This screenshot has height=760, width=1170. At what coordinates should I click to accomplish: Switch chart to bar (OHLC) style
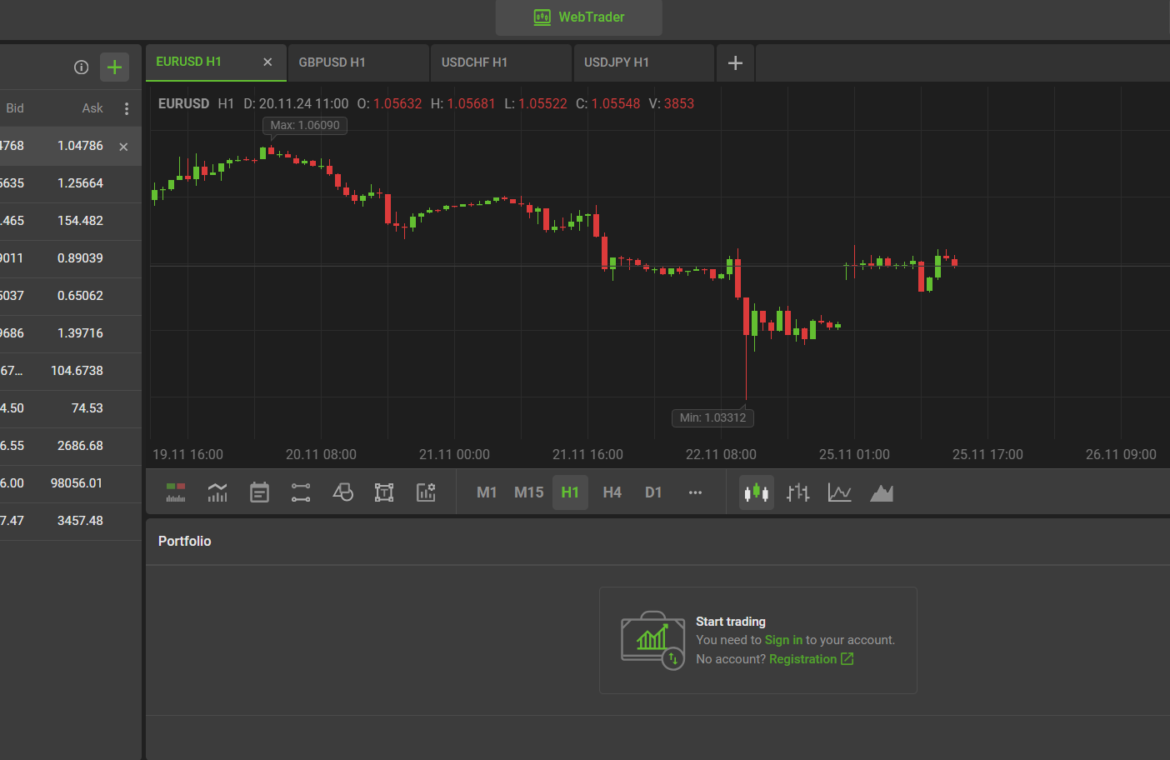click(798, 492)
